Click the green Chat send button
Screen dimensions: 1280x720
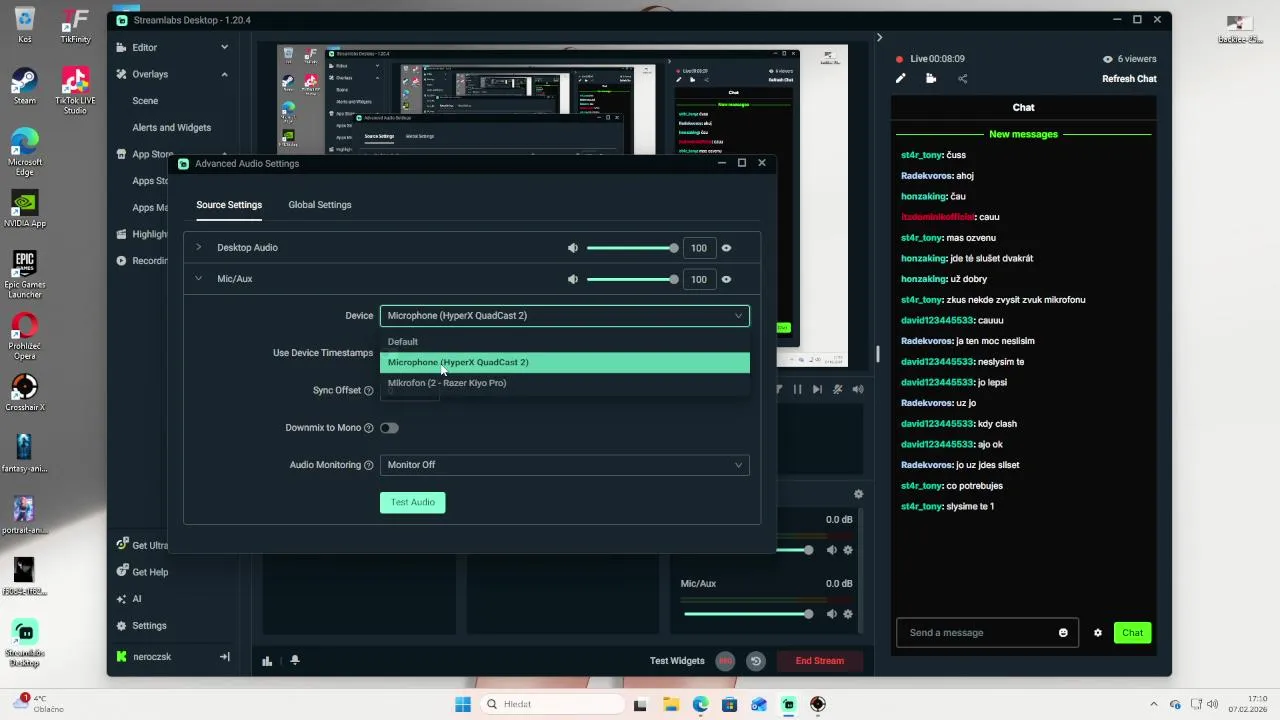1132,633
